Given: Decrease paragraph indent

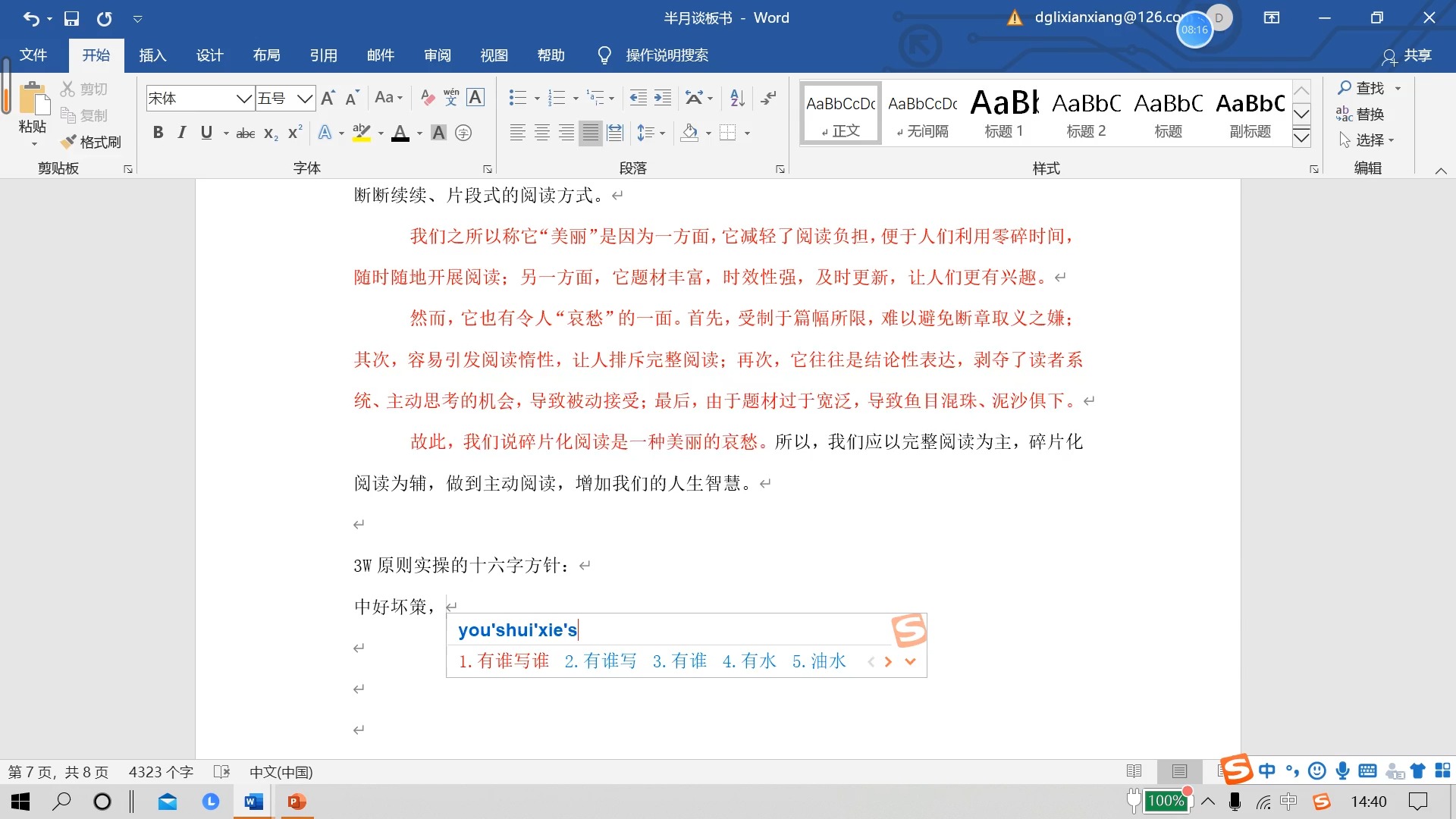Looking at the screenshot, I should [x=639, y=98].
